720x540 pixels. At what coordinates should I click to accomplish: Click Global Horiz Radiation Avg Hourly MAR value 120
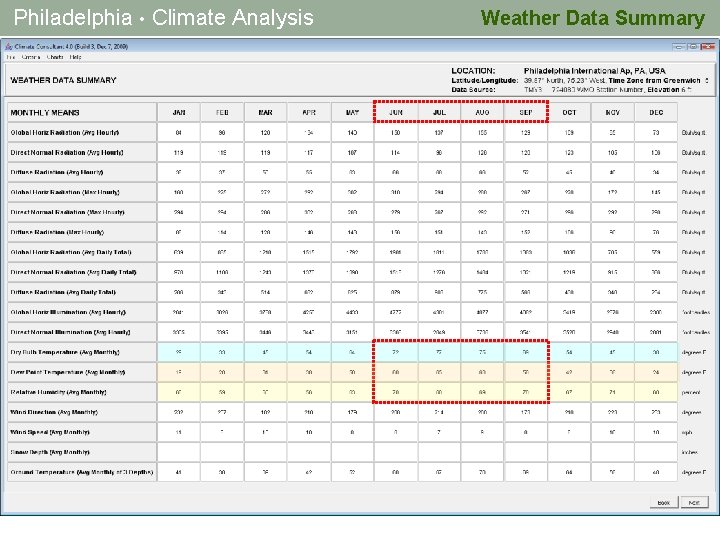pyautogui.click(x=265, y=132)
